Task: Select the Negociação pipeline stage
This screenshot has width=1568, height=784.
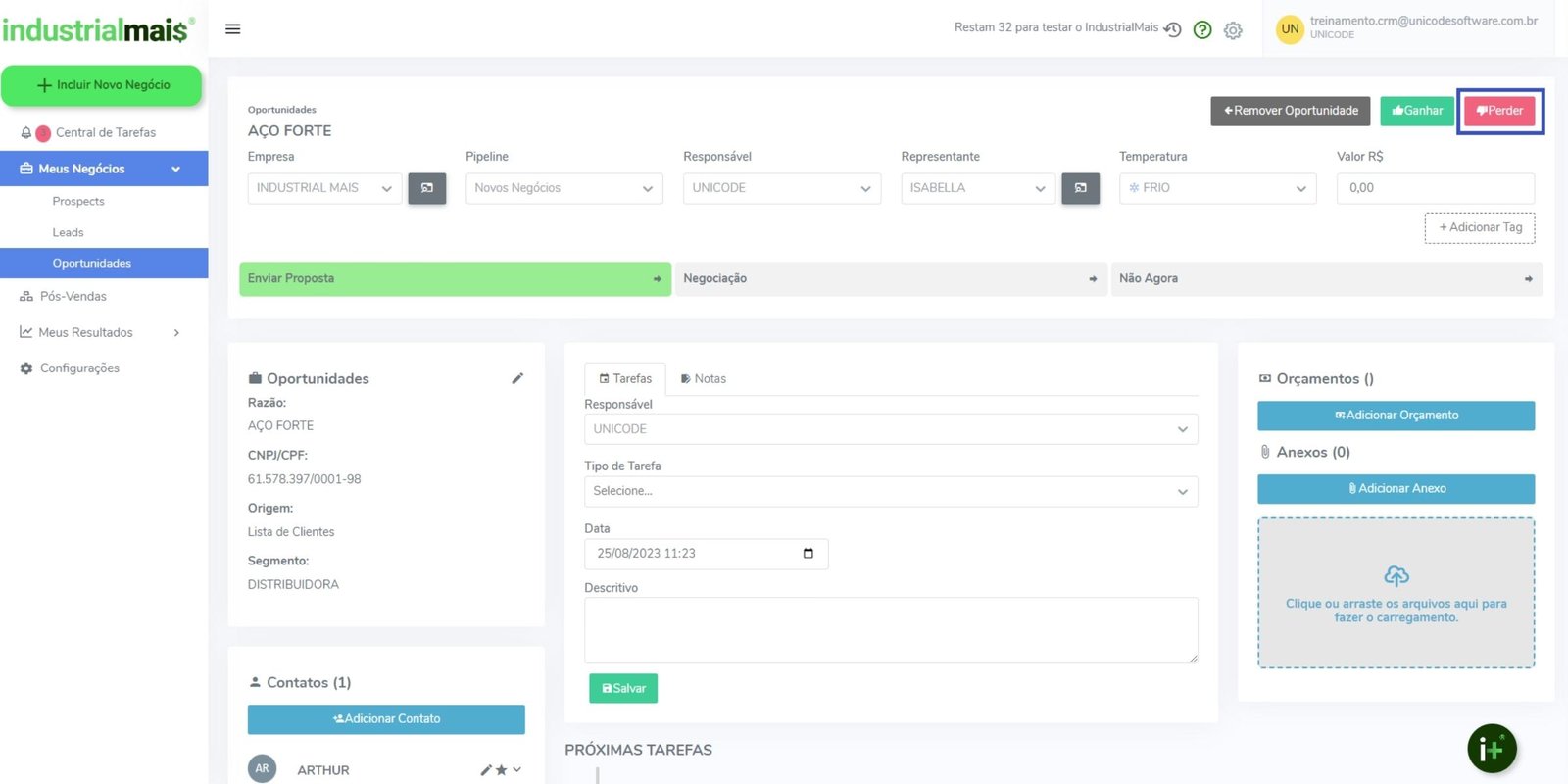Action: 890,279
